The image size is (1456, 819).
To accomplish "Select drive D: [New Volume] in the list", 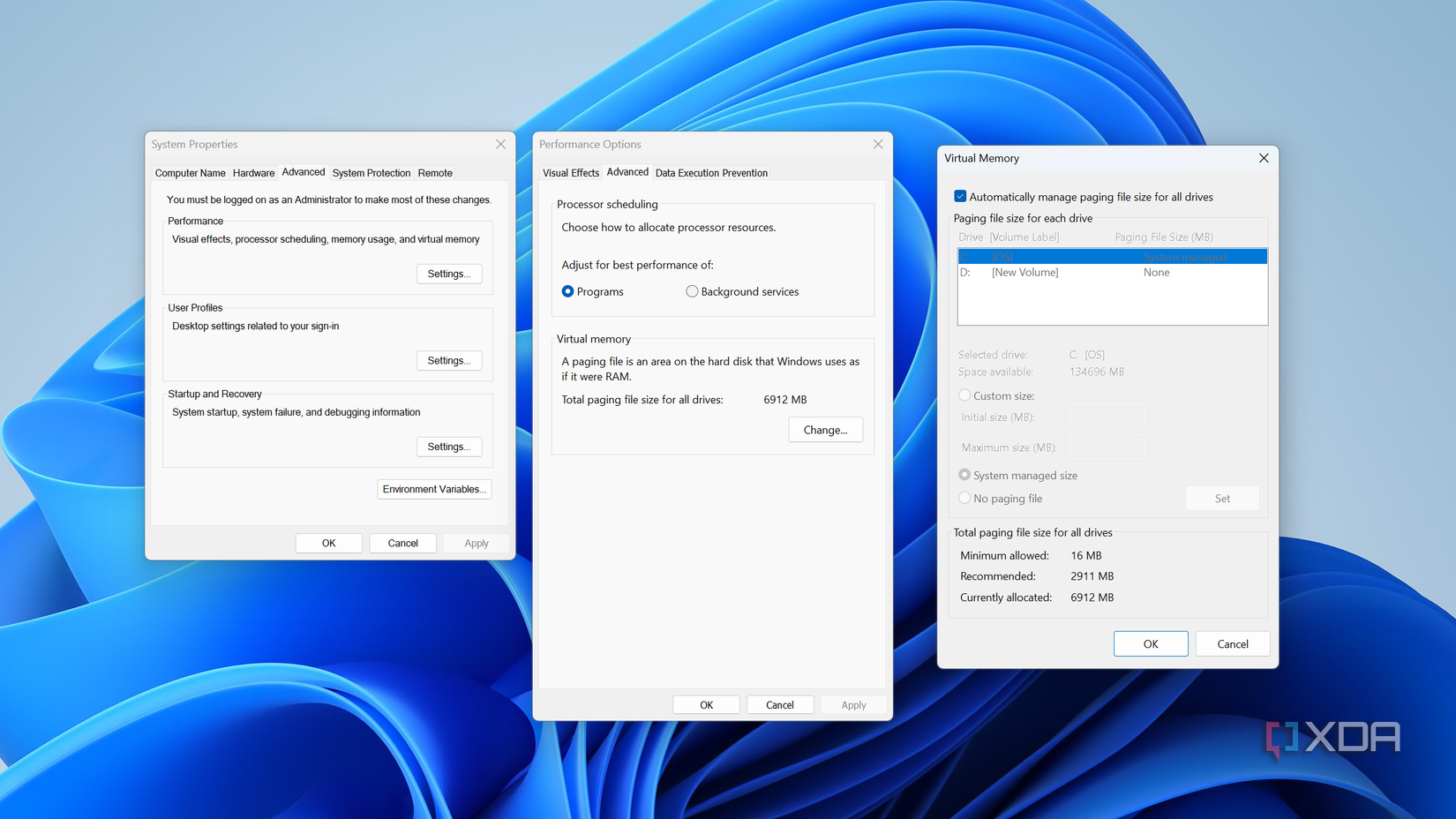I will click(1059, 272).
